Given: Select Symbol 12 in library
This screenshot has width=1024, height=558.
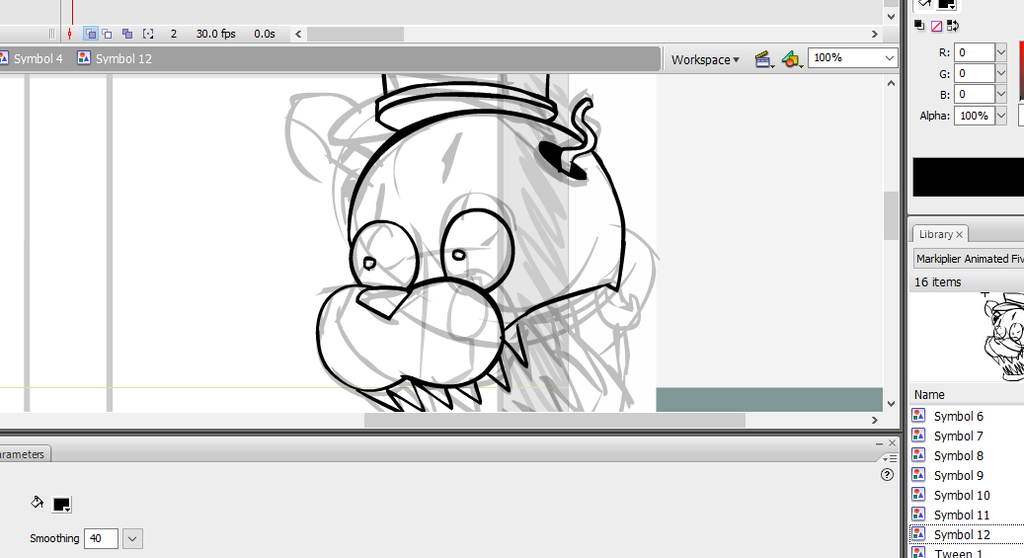Looking at the screenshot, I should click(961, 534).
